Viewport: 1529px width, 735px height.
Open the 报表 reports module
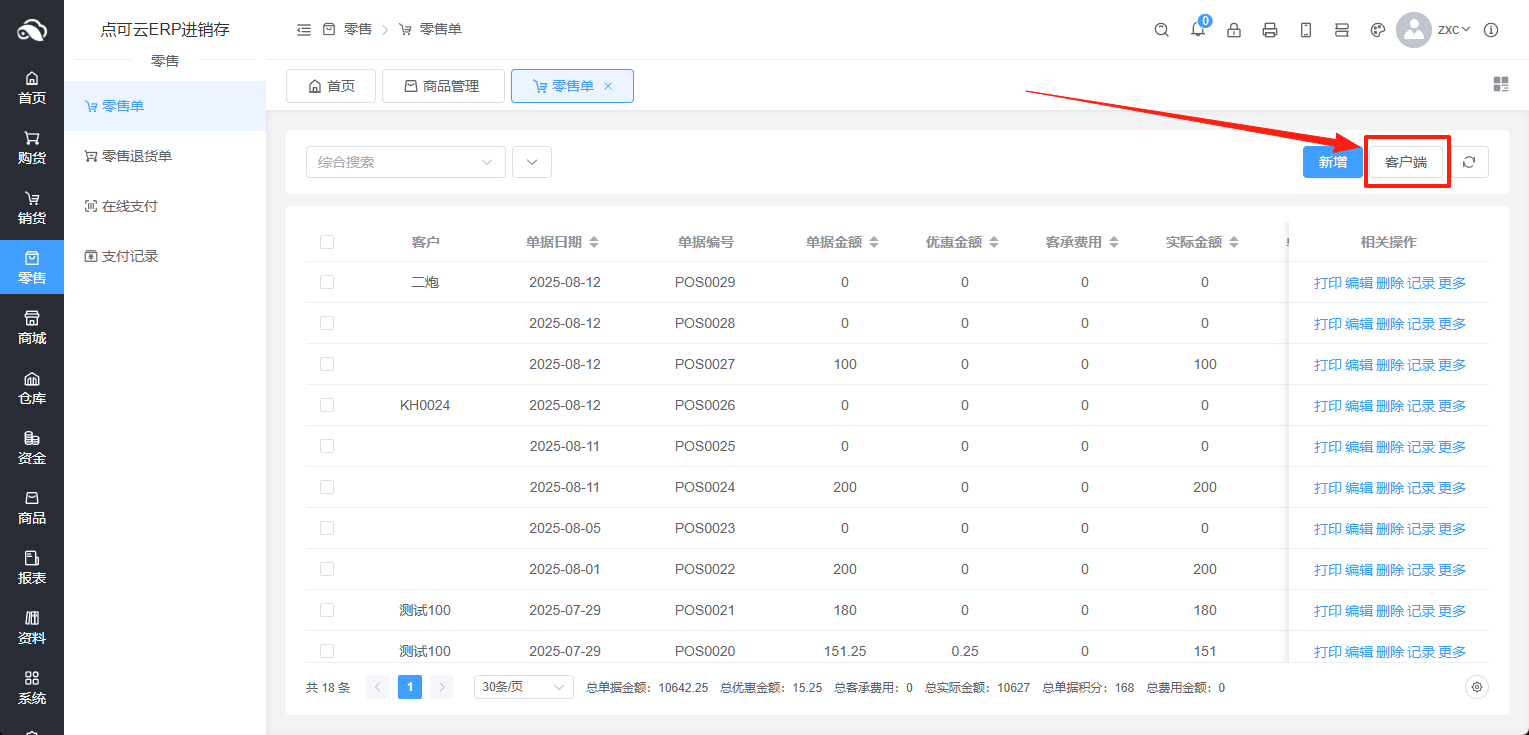[32, 568]
